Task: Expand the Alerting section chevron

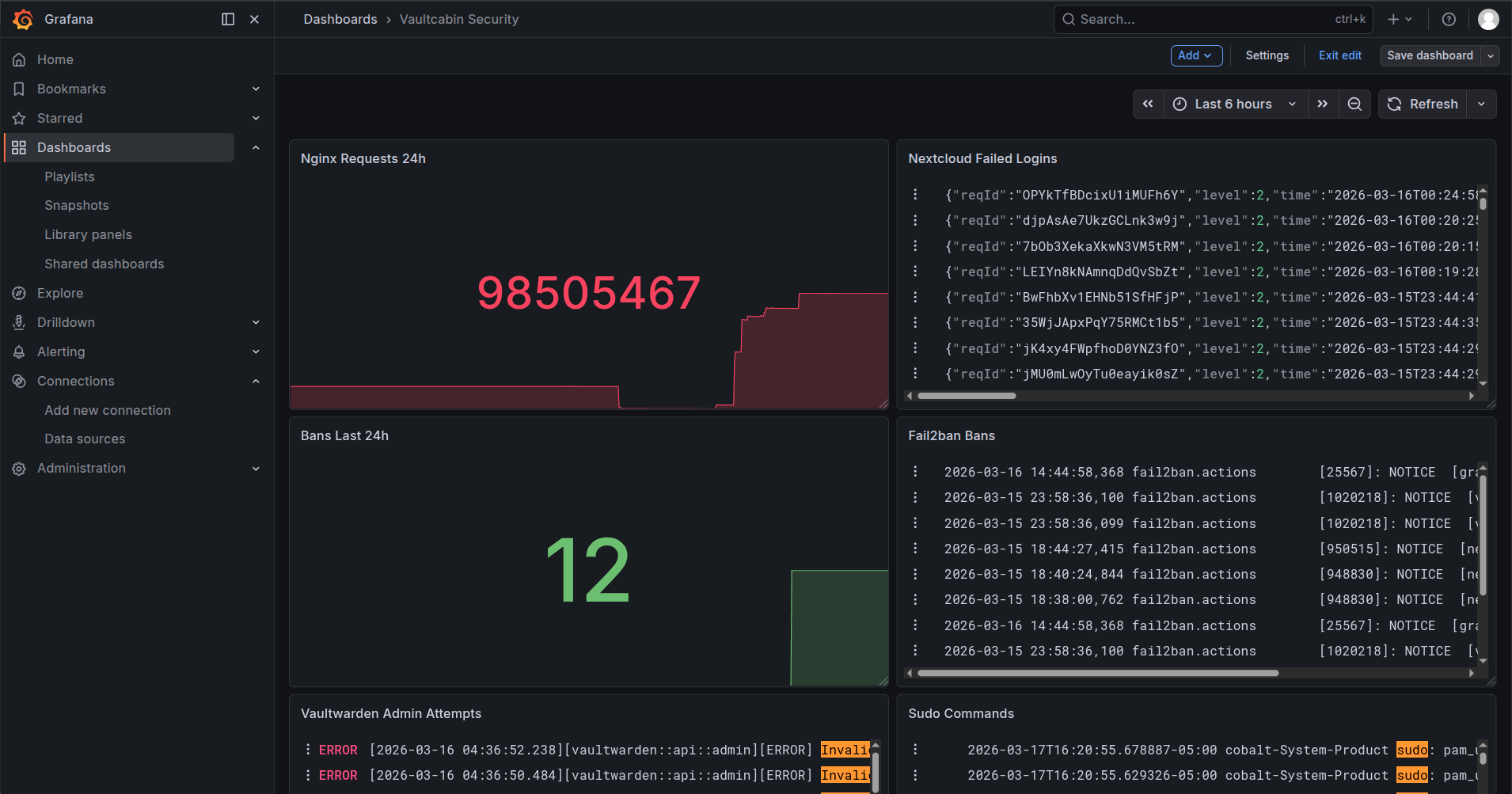Action: tap(256, 351)
